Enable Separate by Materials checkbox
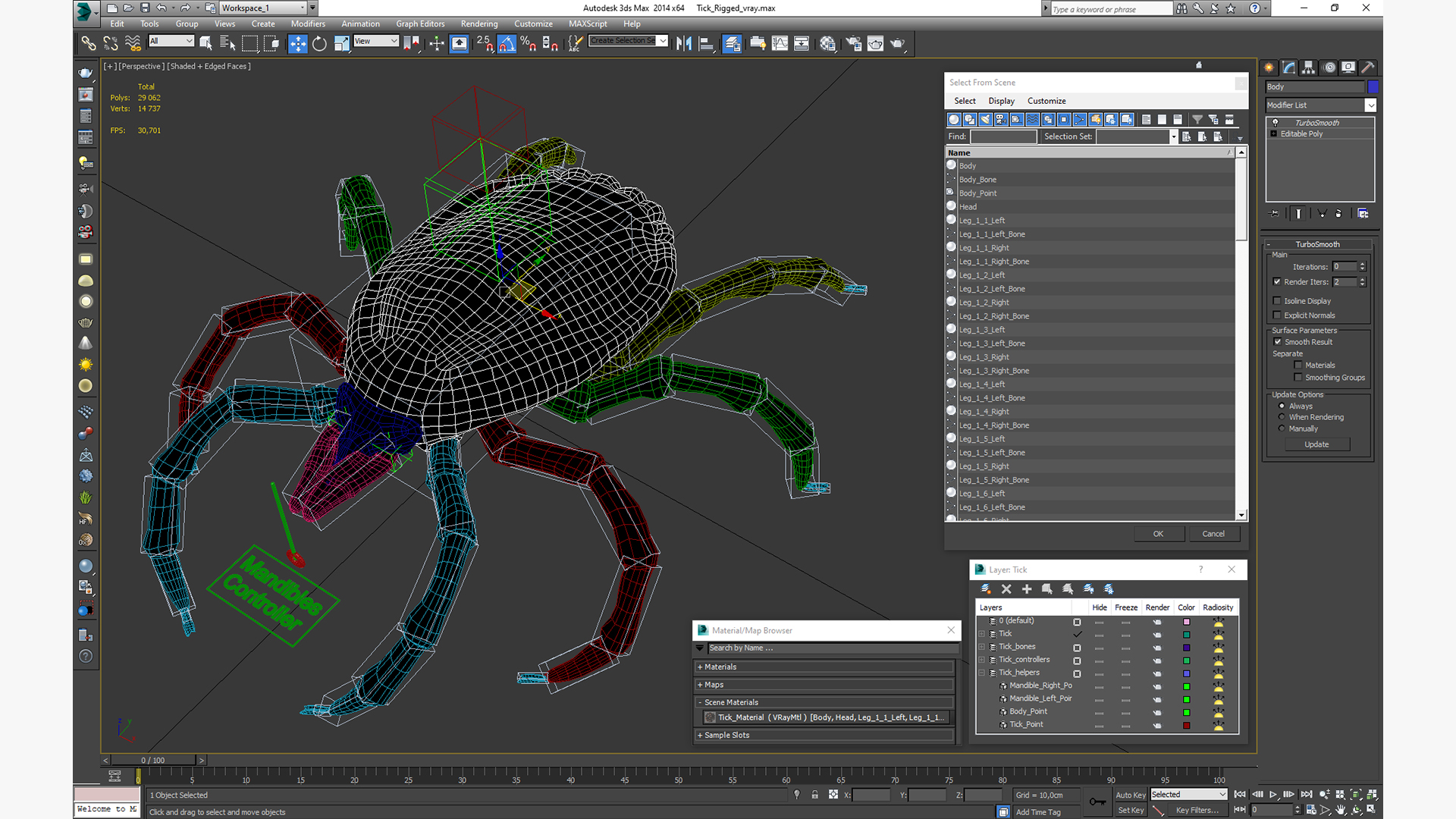Screen dimensions: 1456x819 (x=1298, y=366)
